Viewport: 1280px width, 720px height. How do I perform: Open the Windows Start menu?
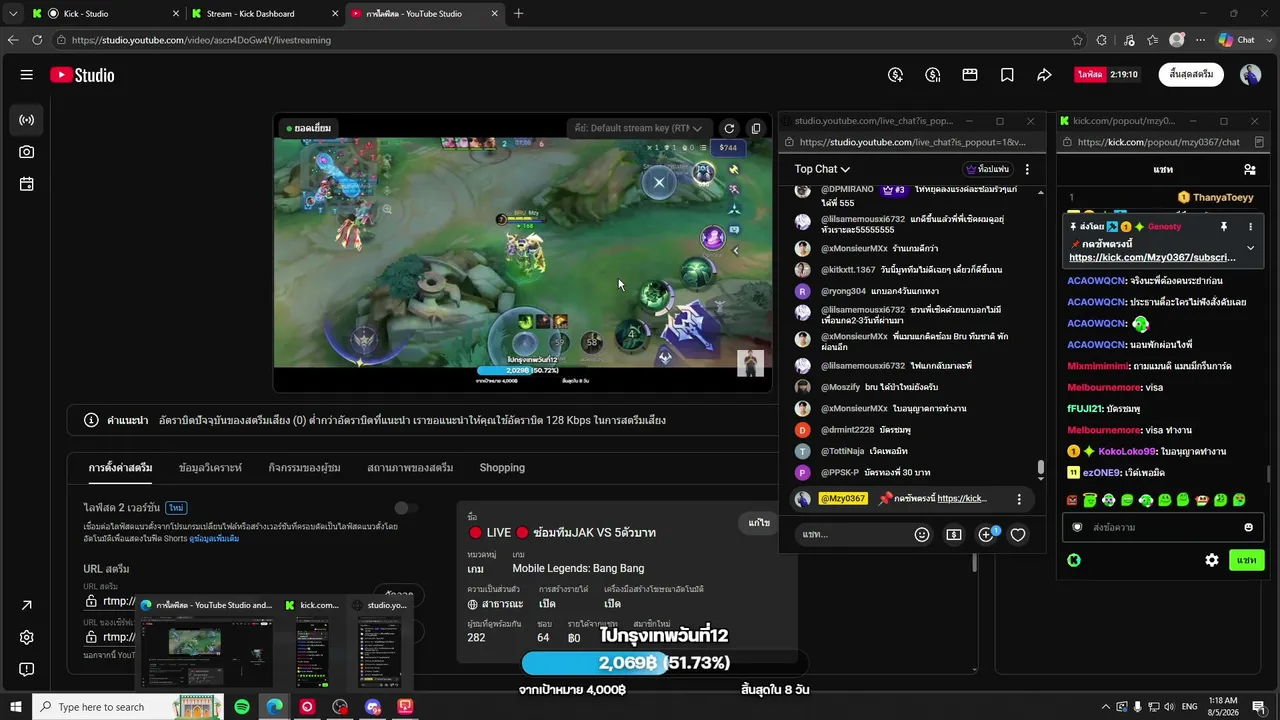pyautogui.click(x=15, y=707)
